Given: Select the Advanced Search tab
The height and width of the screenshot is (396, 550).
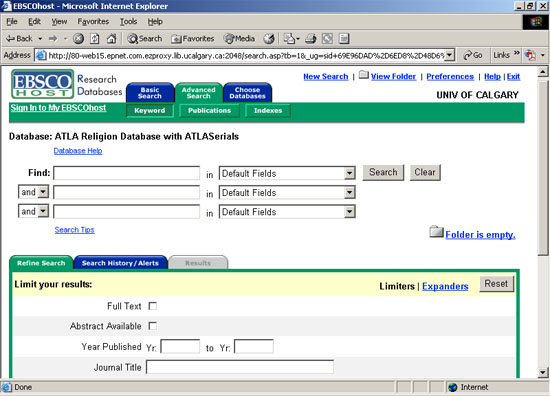Looking at the screenshot, I should tap(199, 93).
